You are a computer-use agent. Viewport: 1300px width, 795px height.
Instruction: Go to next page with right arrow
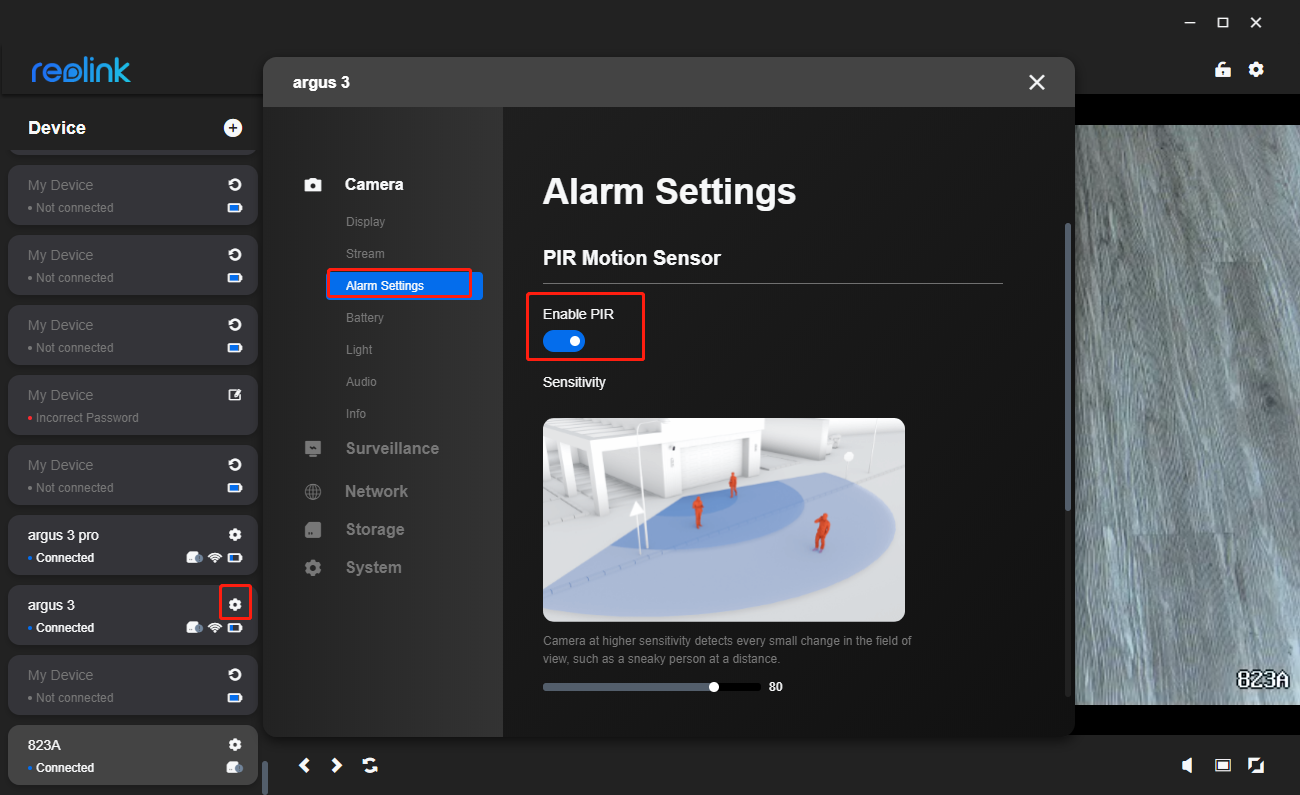click(x=337, y=765)
